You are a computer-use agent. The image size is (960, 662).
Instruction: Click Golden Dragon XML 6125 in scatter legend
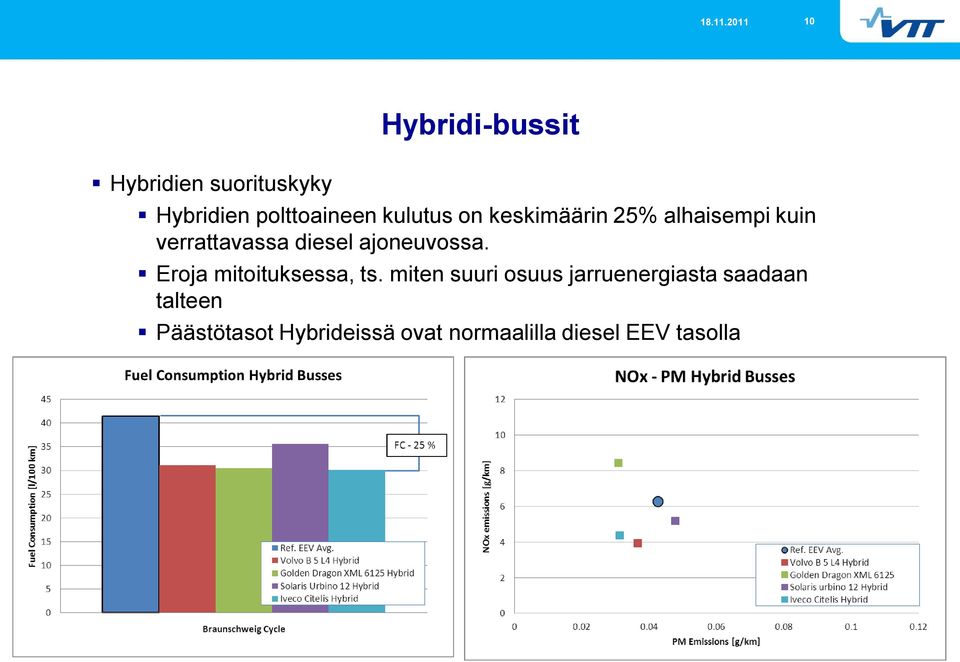pos(838,575)
